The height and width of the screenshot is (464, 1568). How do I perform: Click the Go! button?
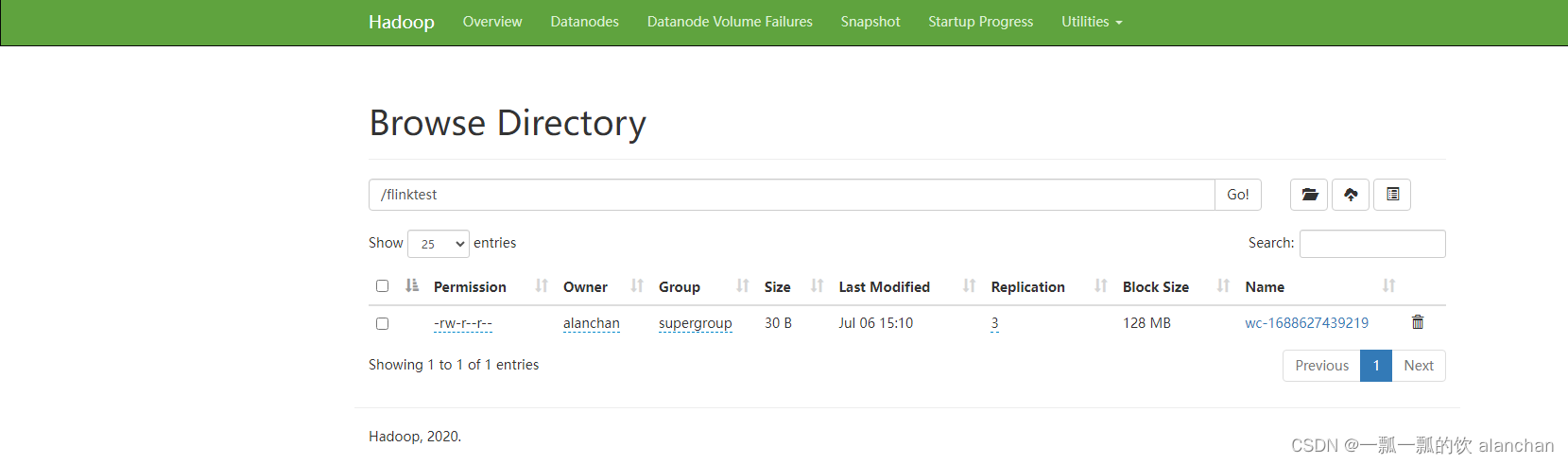(1238, 195)
